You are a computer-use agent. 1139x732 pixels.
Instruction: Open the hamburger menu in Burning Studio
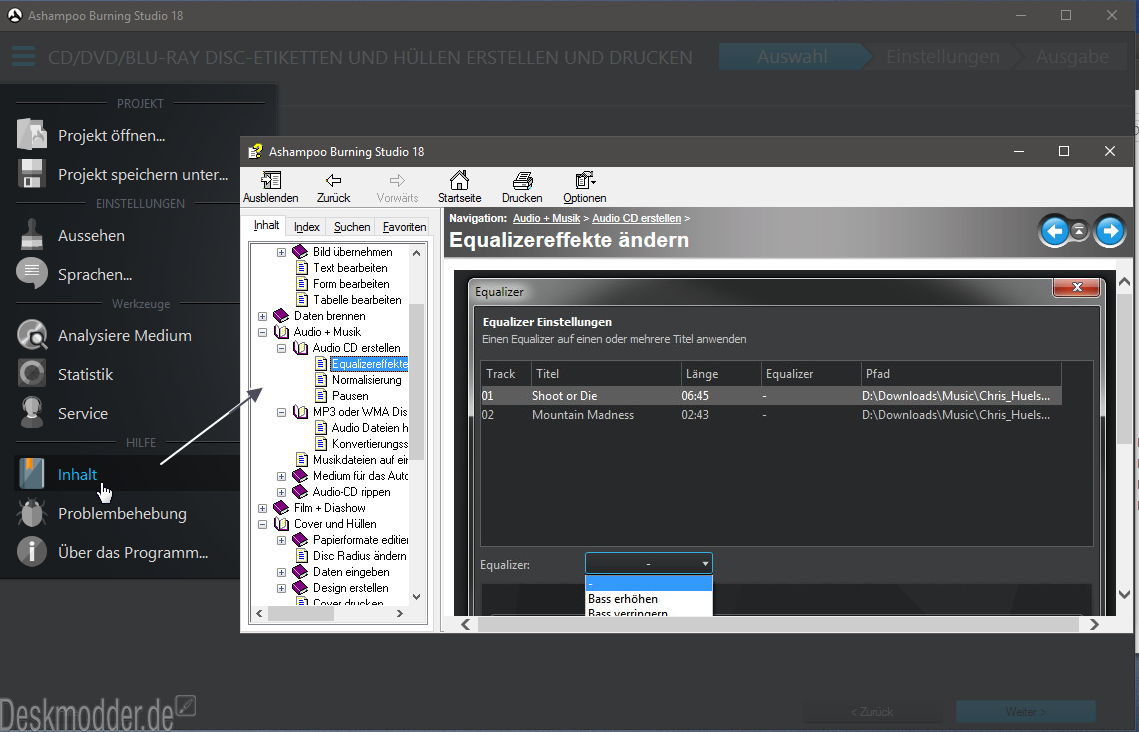(x=23, y=57)
